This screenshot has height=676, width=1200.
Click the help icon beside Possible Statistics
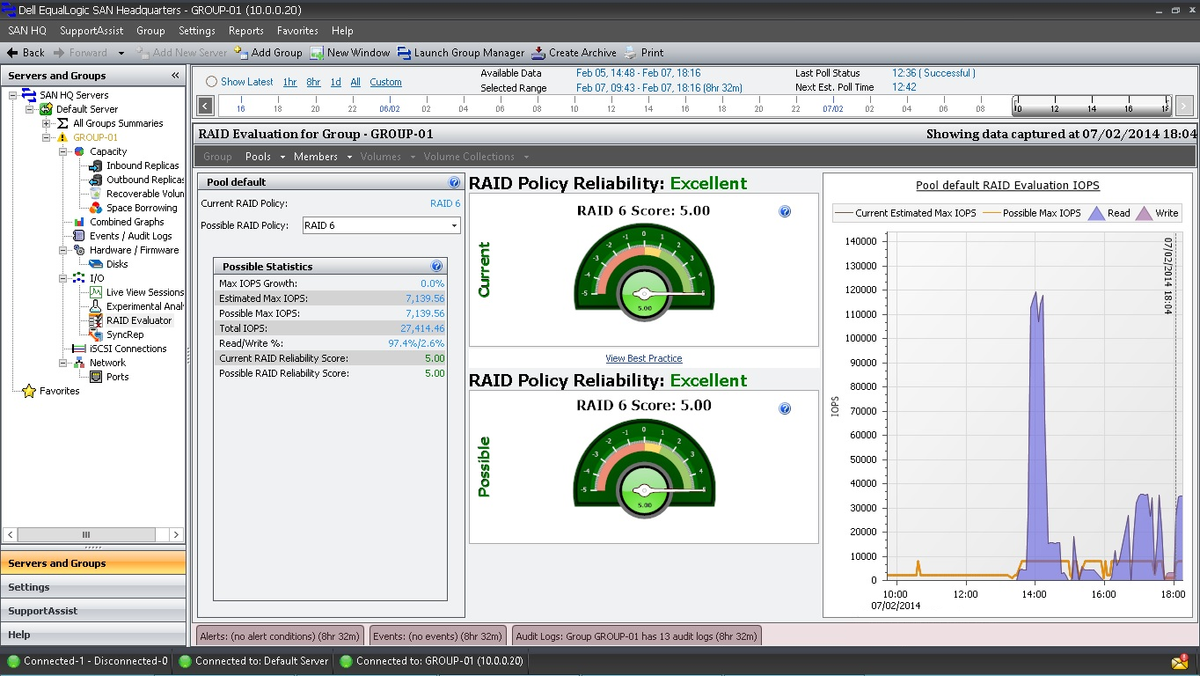click(x=437, y=267)
